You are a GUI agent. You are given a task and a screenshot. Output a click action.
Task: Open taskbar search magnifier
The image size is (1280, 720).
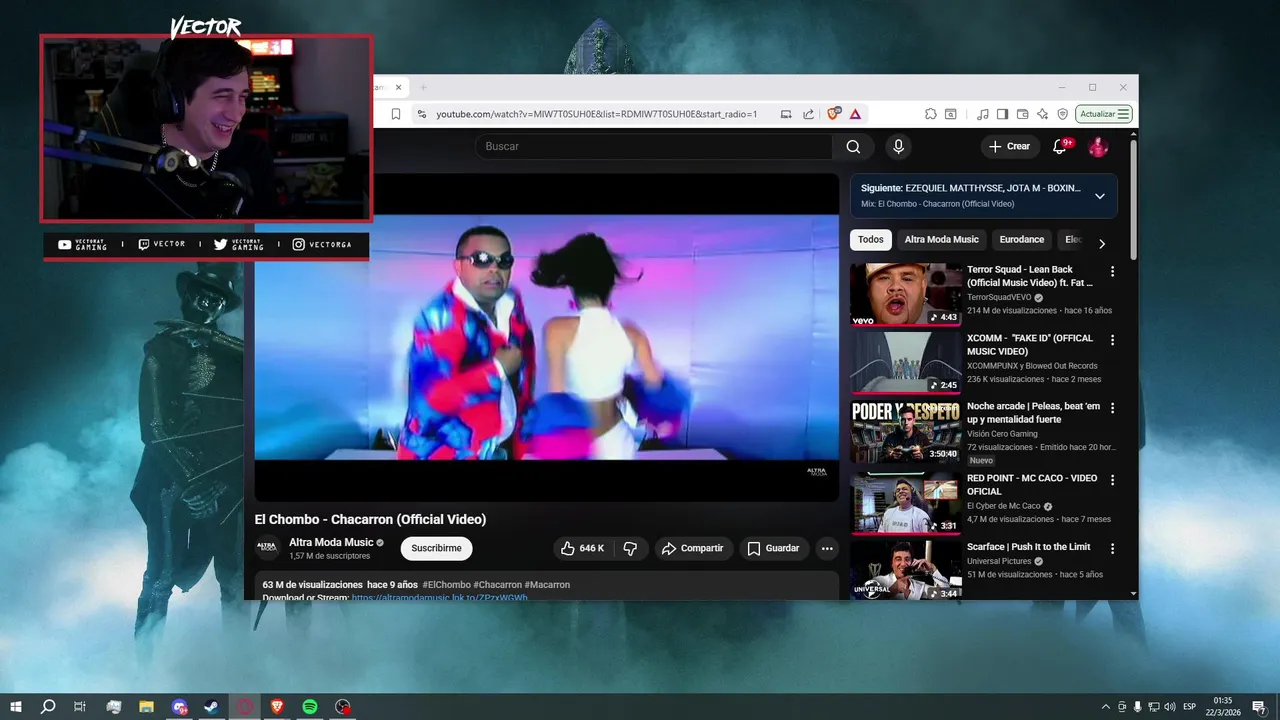(x=48, y=707)
